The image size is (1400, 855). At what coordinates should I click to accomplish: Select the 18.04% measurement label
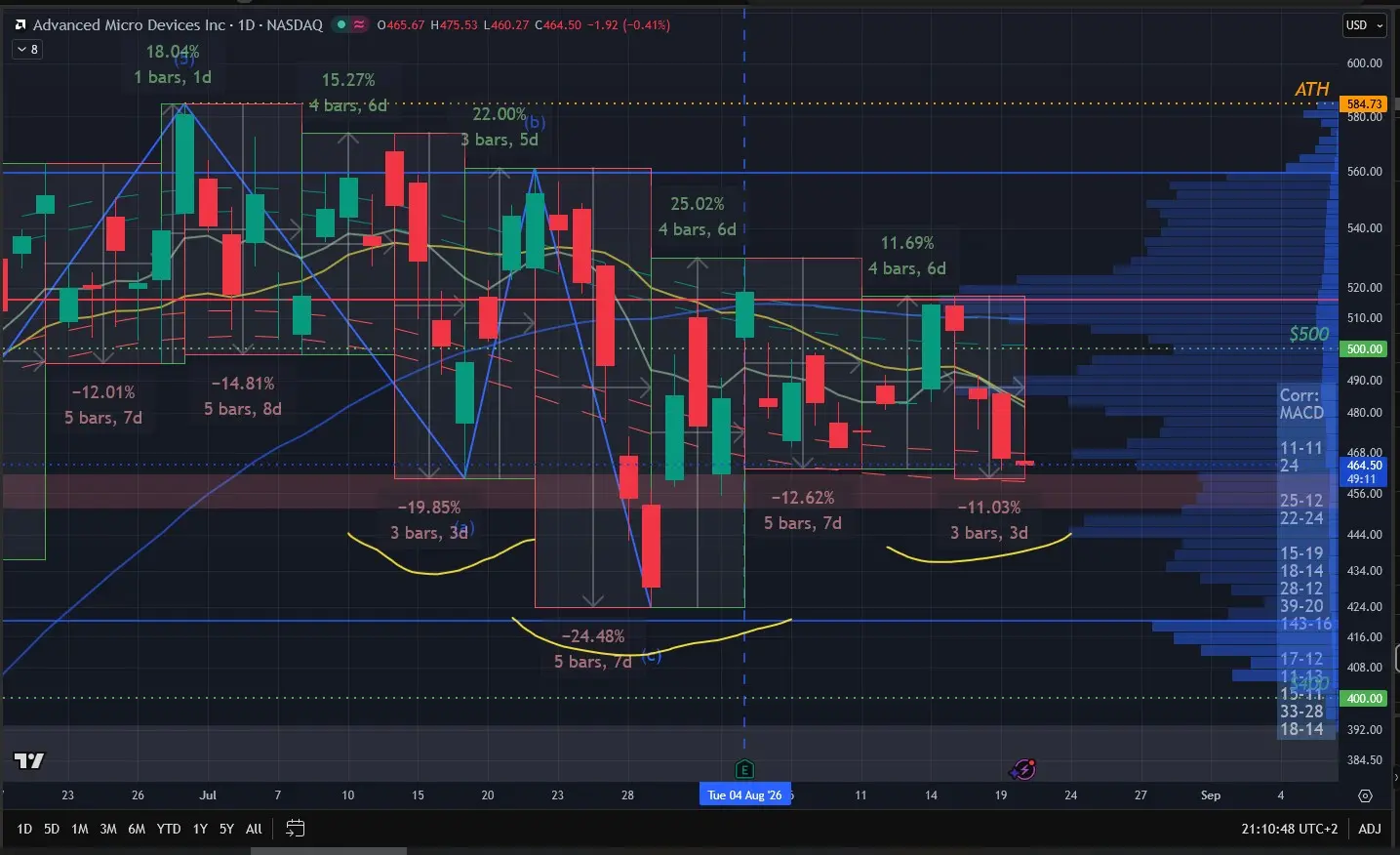[173, 52]
